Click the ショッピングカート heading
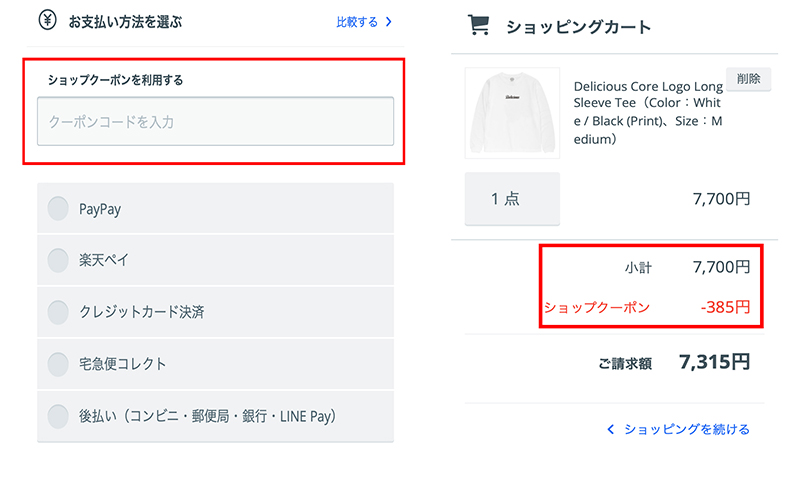This screenshot has width=800, height=483. [579, 27]
